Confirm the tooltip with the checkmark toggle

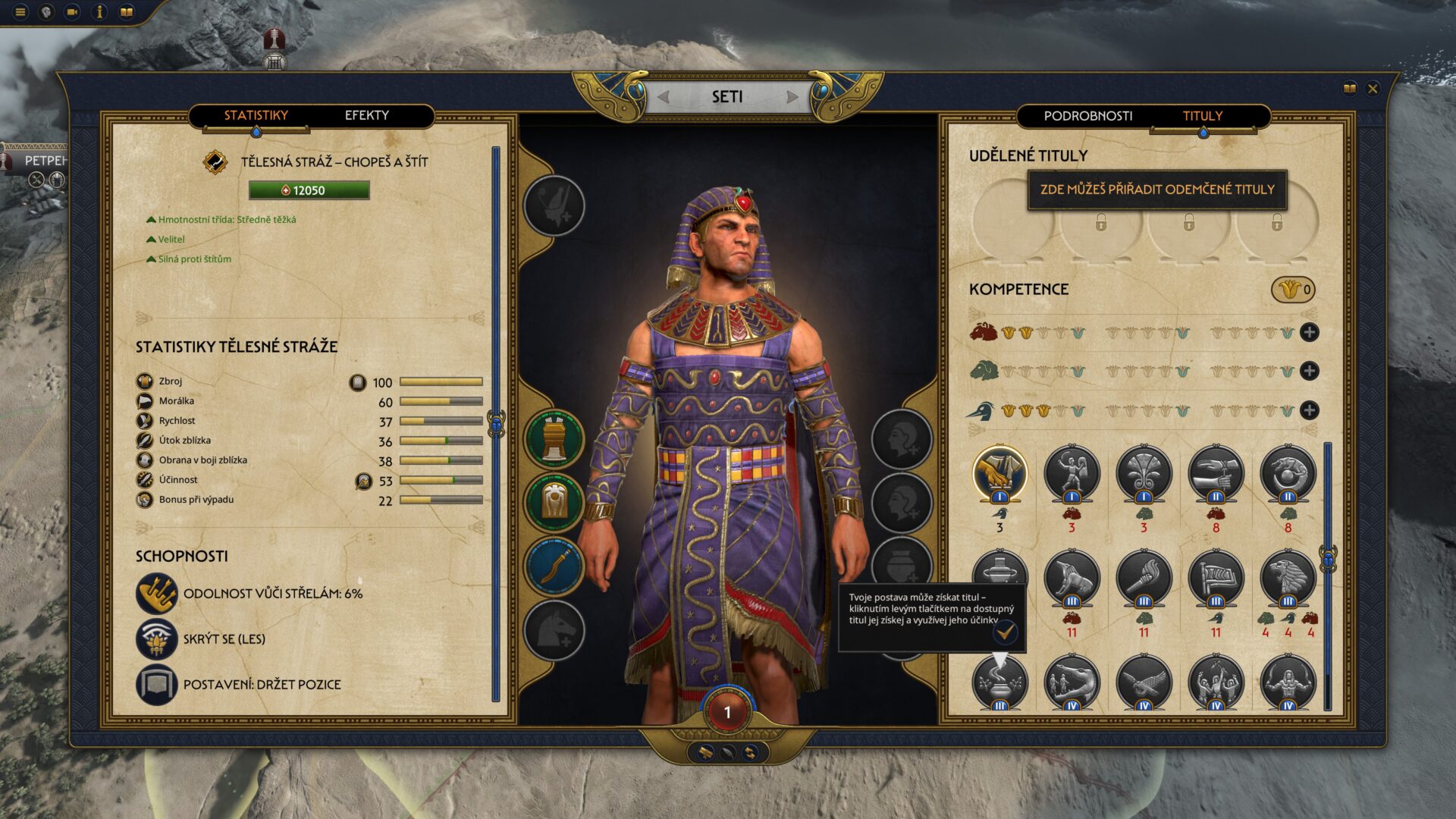click(x=1006, y=630)
